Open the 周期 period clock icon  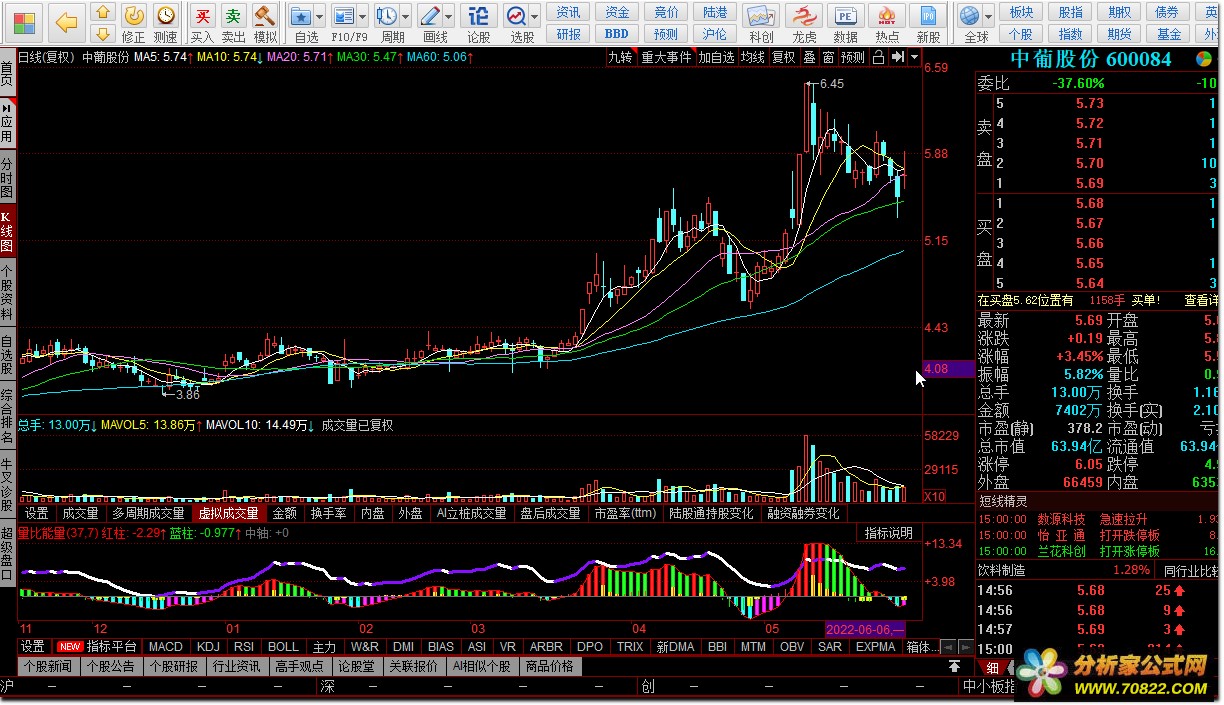[387, 16]
